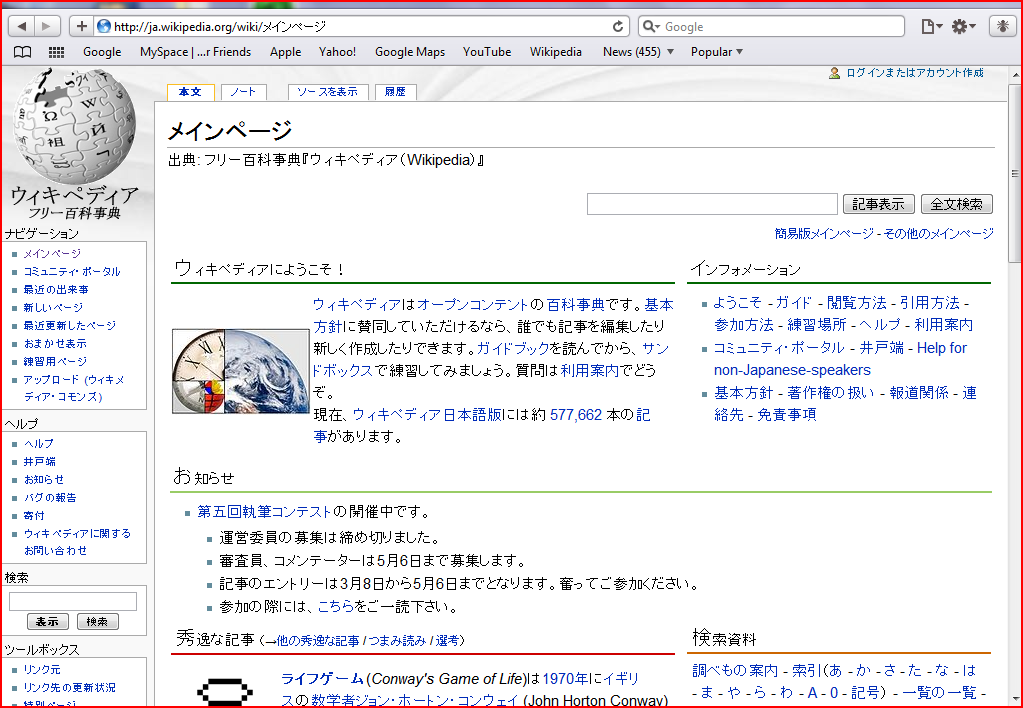Open sidebar 最近の出来事 link
1023x708 pixels.
click(56, 289)
